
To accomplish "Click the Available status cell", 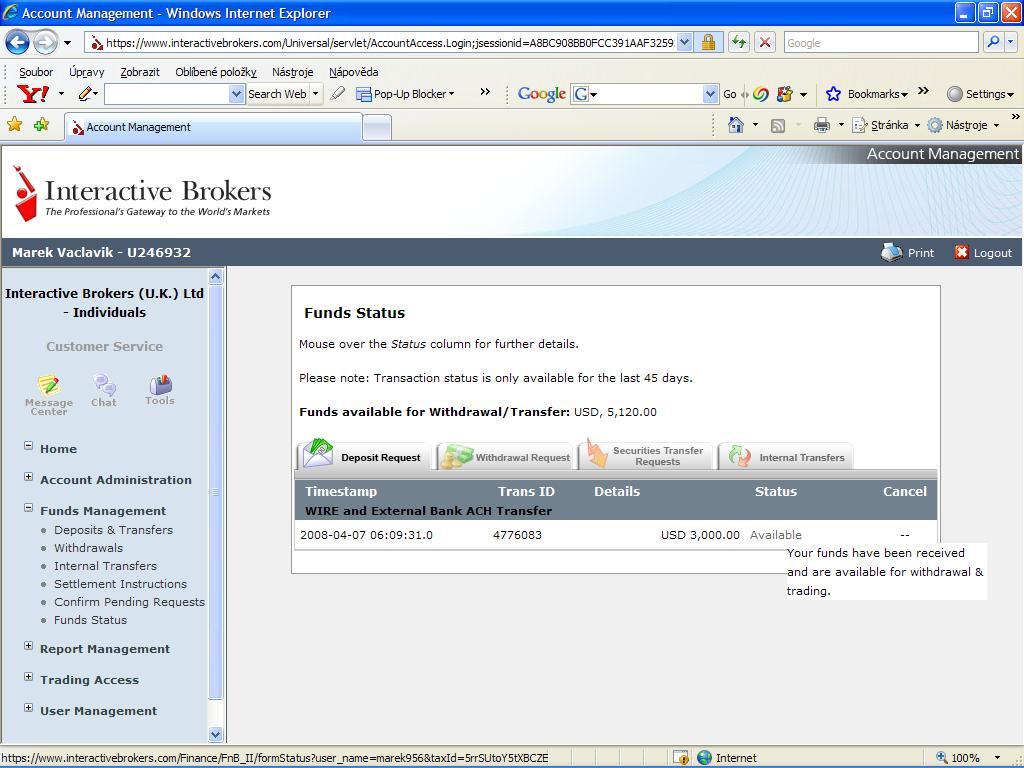I will coord(775,535).
